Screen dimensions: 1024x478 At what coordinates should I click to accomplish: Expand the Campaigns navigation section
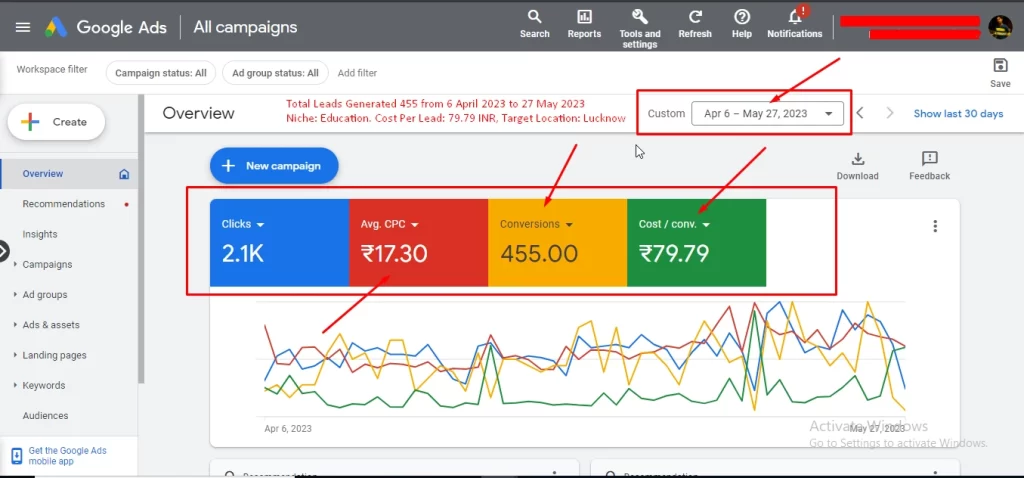point(15,264)
